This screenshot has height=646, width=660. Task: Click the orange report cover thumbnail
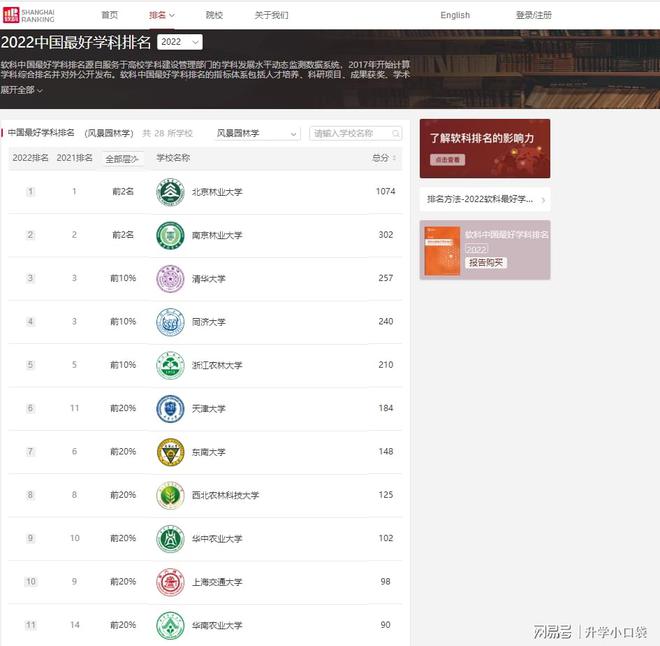[x=442, y=251]
